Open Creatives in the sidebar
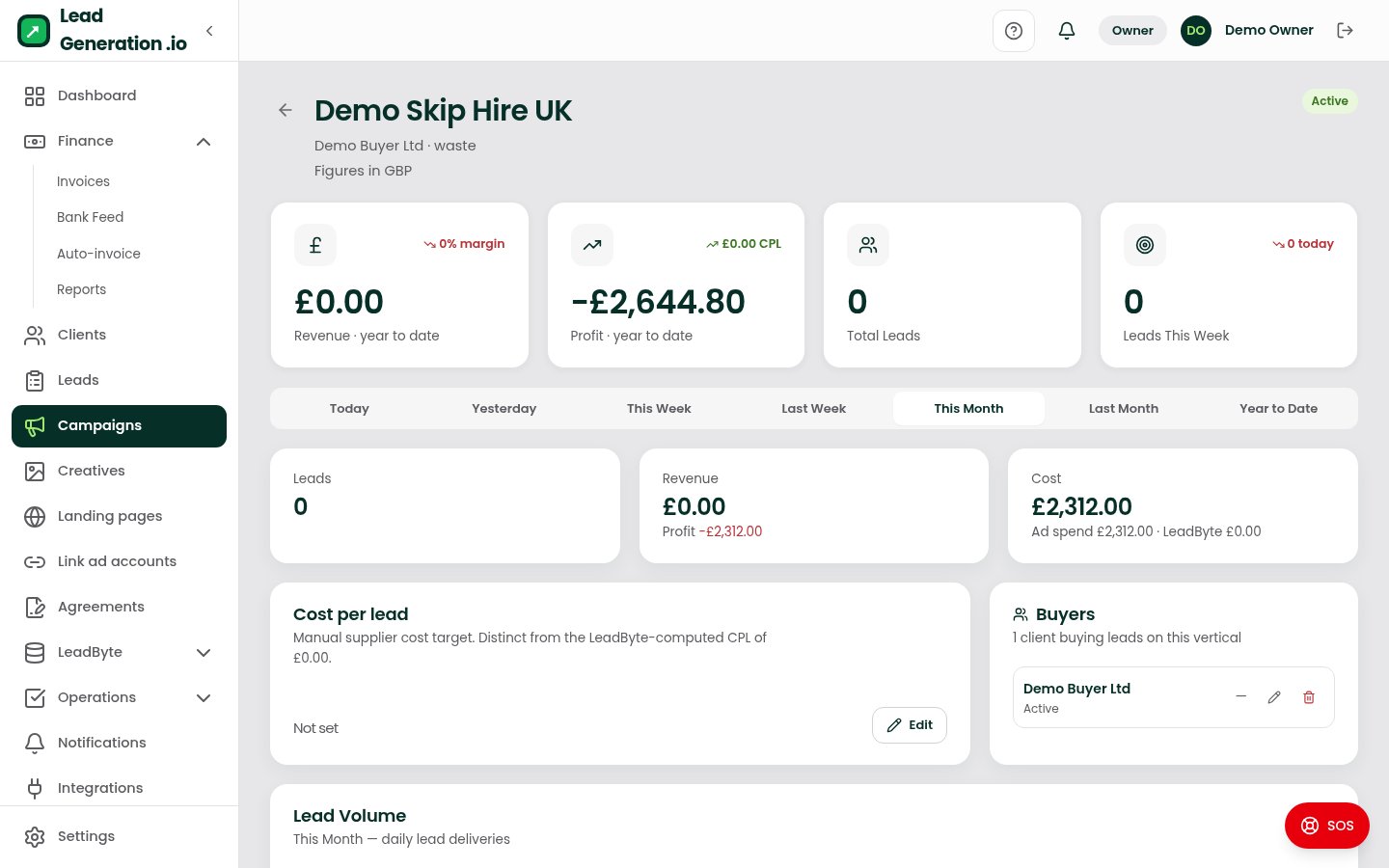 coord(120,471)
